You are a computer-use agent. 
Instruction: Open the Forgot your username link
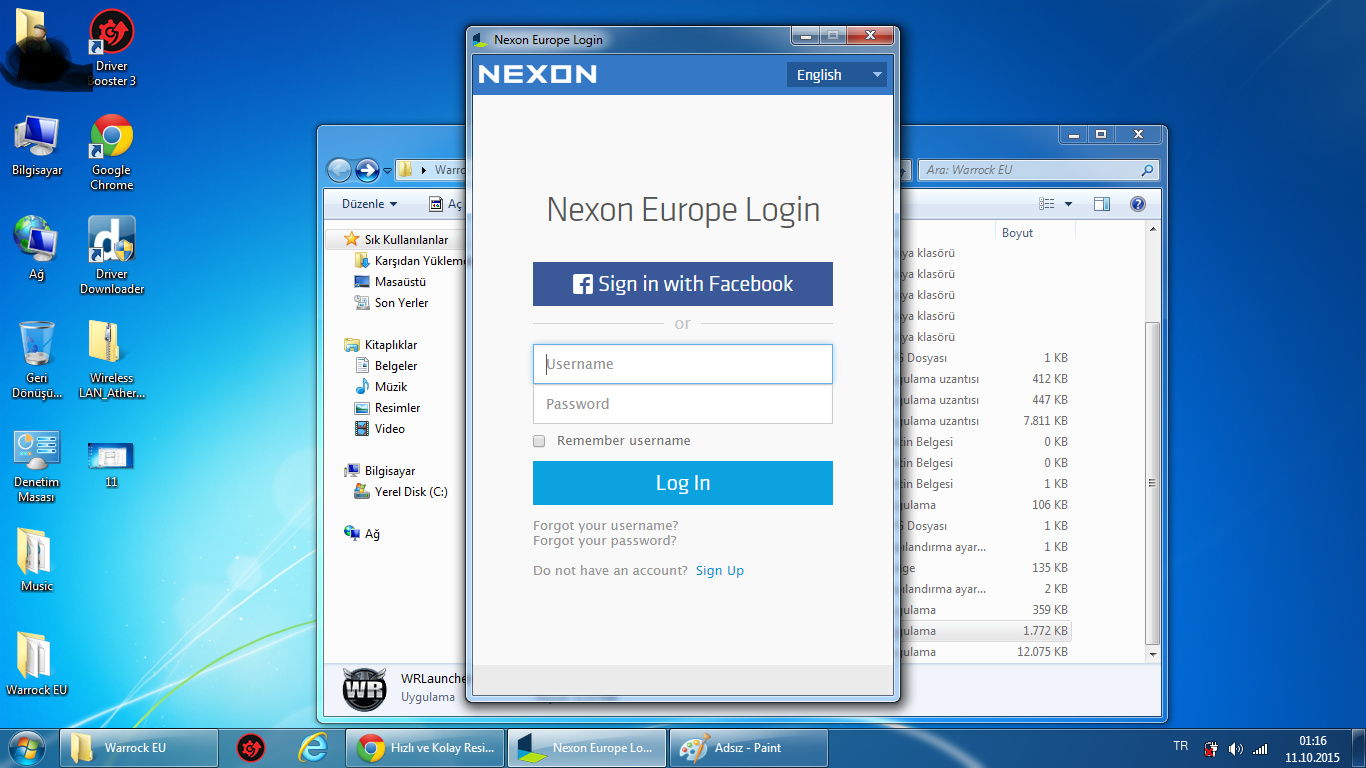coord(606,526)
